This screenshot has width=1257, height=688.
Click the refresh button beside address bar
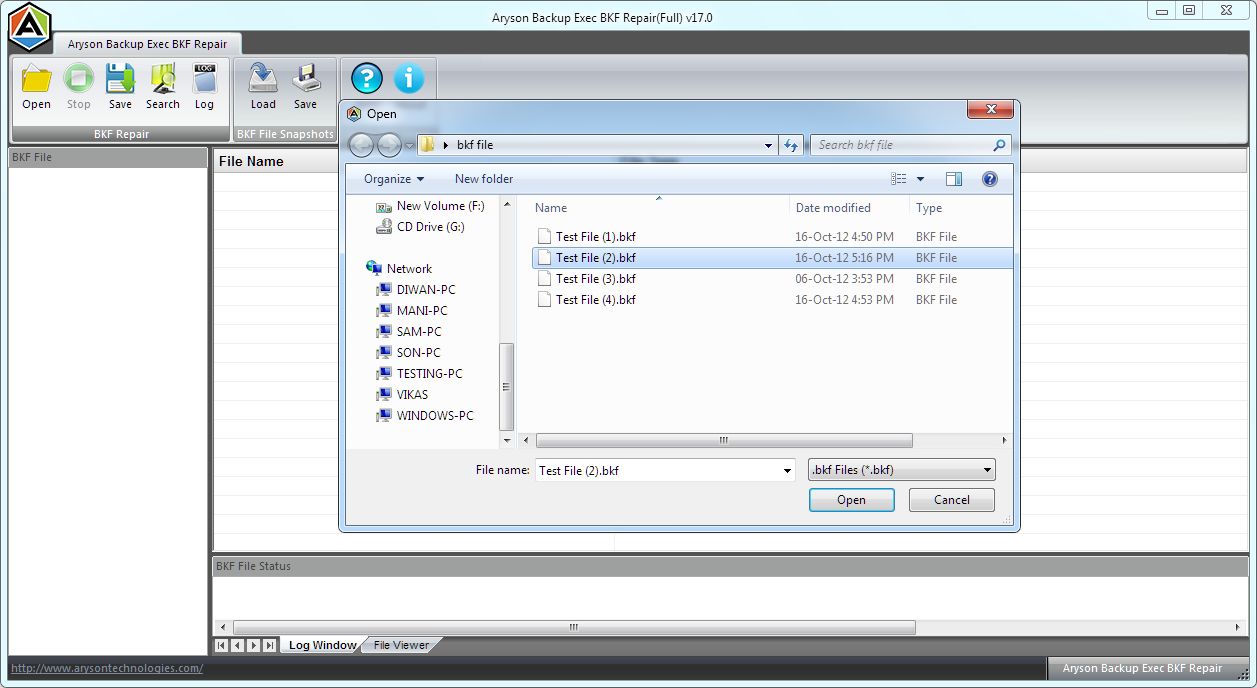tap(791, 145)
